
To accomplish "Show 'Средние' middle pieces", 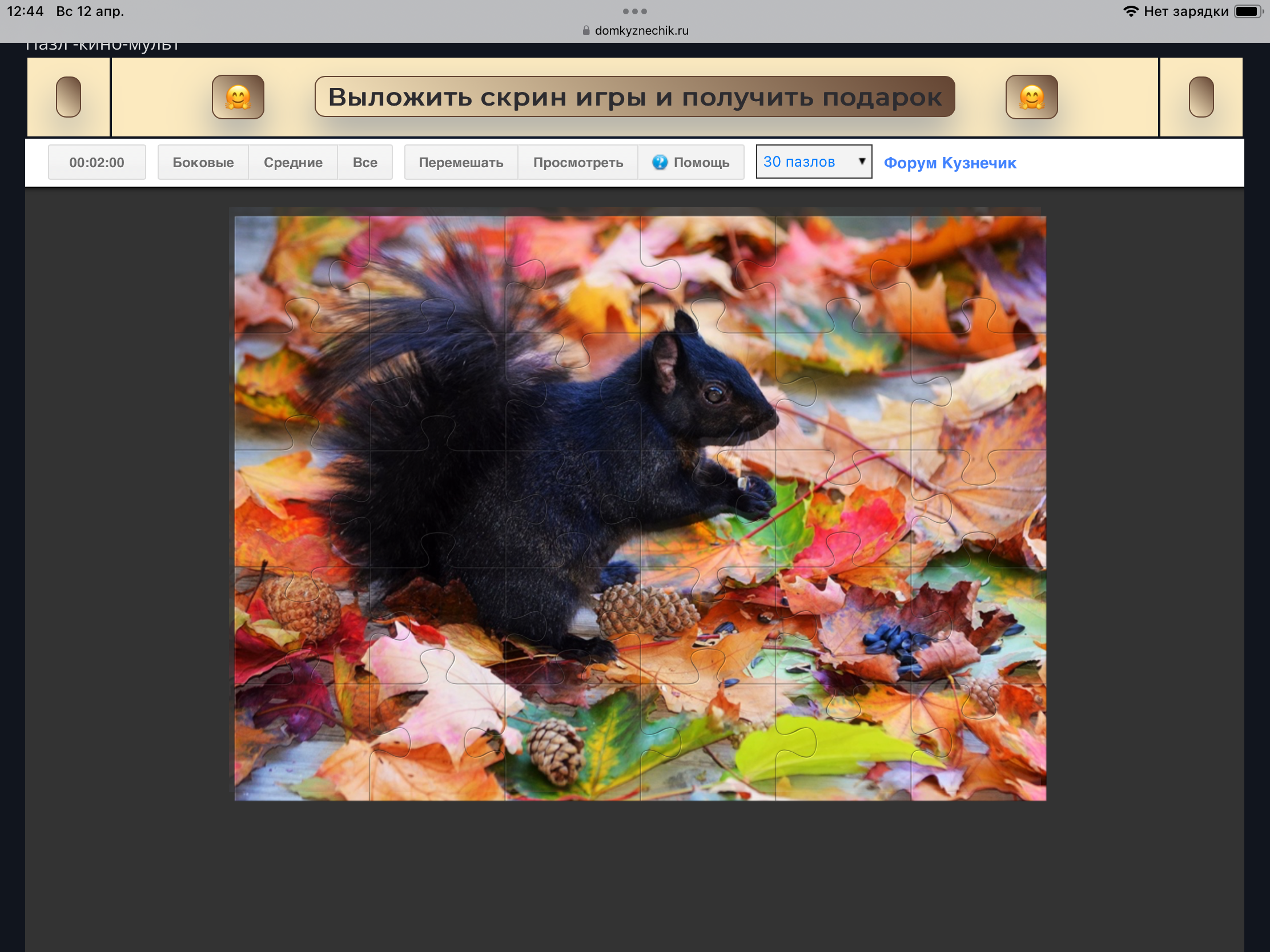I will click(x=293, y=163).
